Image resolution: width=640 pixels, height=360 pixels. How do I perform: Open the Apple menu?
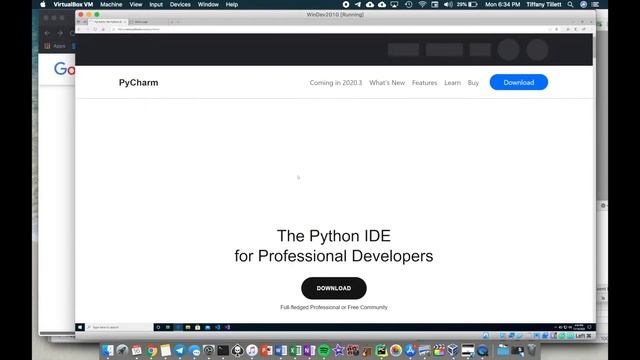click(43, 4)
